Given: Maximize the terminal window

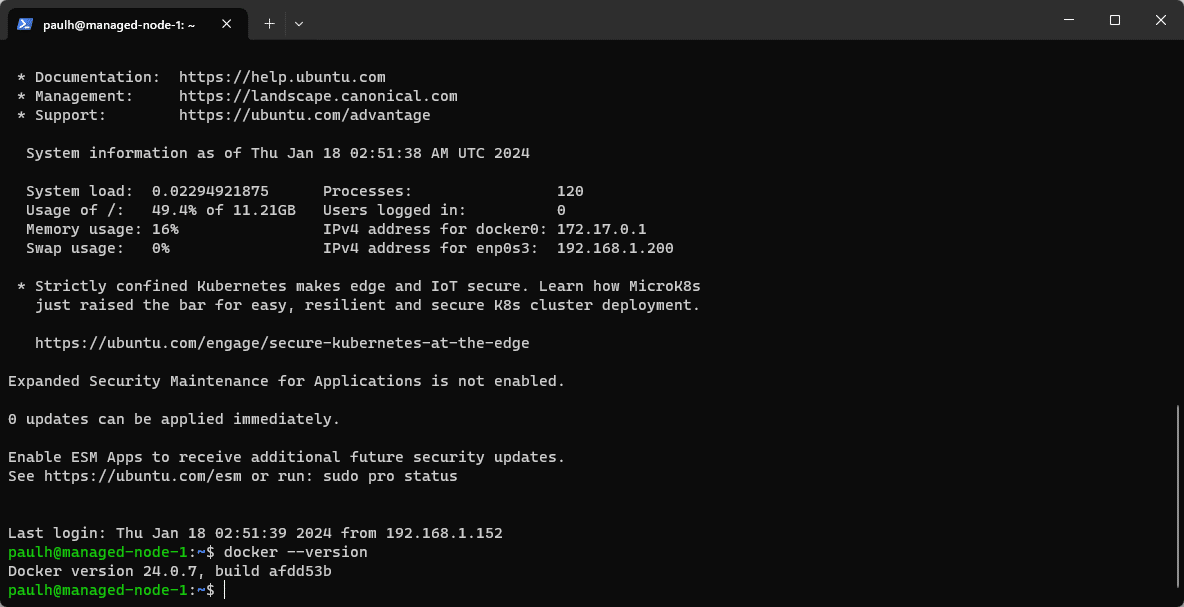Looking at the screenshot, I should tap(1114, 20).
